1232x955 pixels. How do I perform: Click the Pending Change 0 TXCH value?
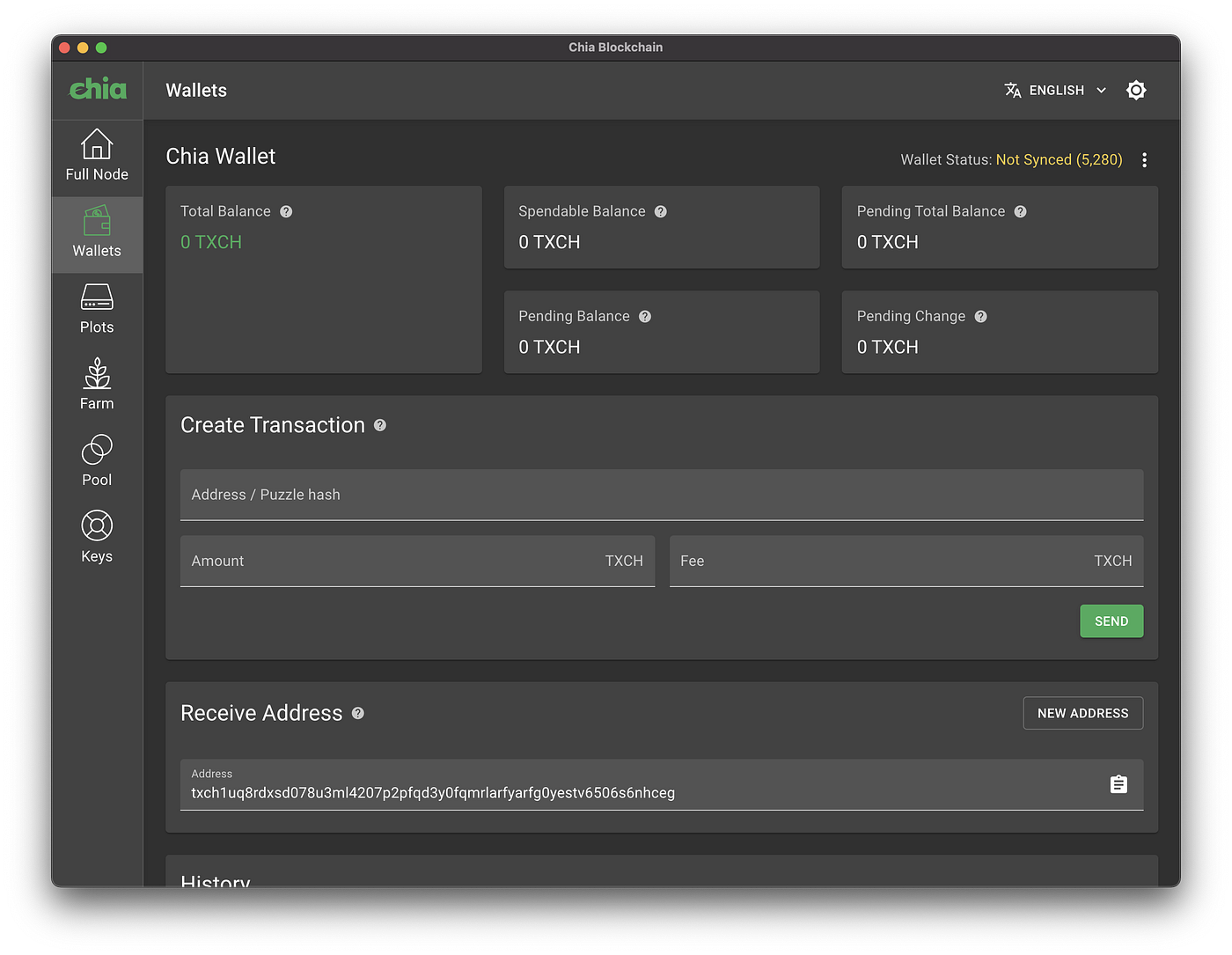(x=887, y=347)
